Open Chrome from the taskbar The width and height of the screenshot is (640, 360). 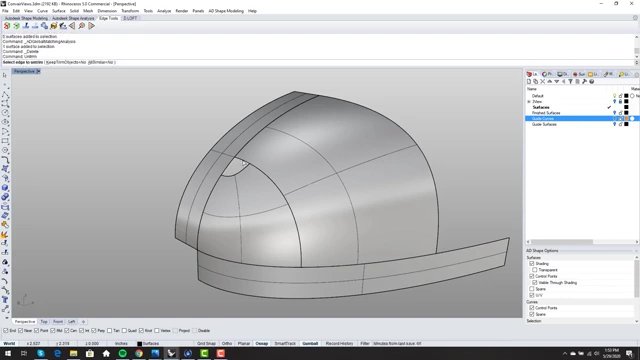point(139,353)
